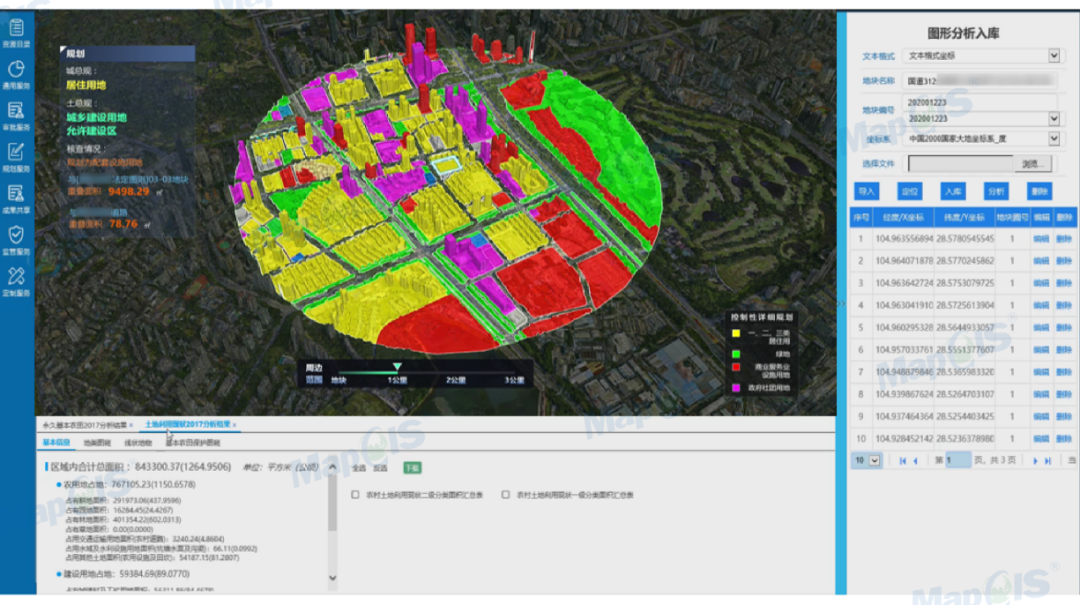Switch to the 地类图斑 sub-tab
Viewport: 1080px width, 605px height.
click(96, 442)
